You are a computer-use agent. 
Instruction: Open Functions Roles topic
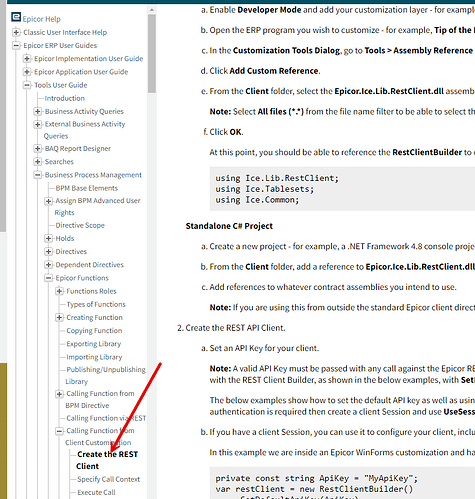[91, 291]
